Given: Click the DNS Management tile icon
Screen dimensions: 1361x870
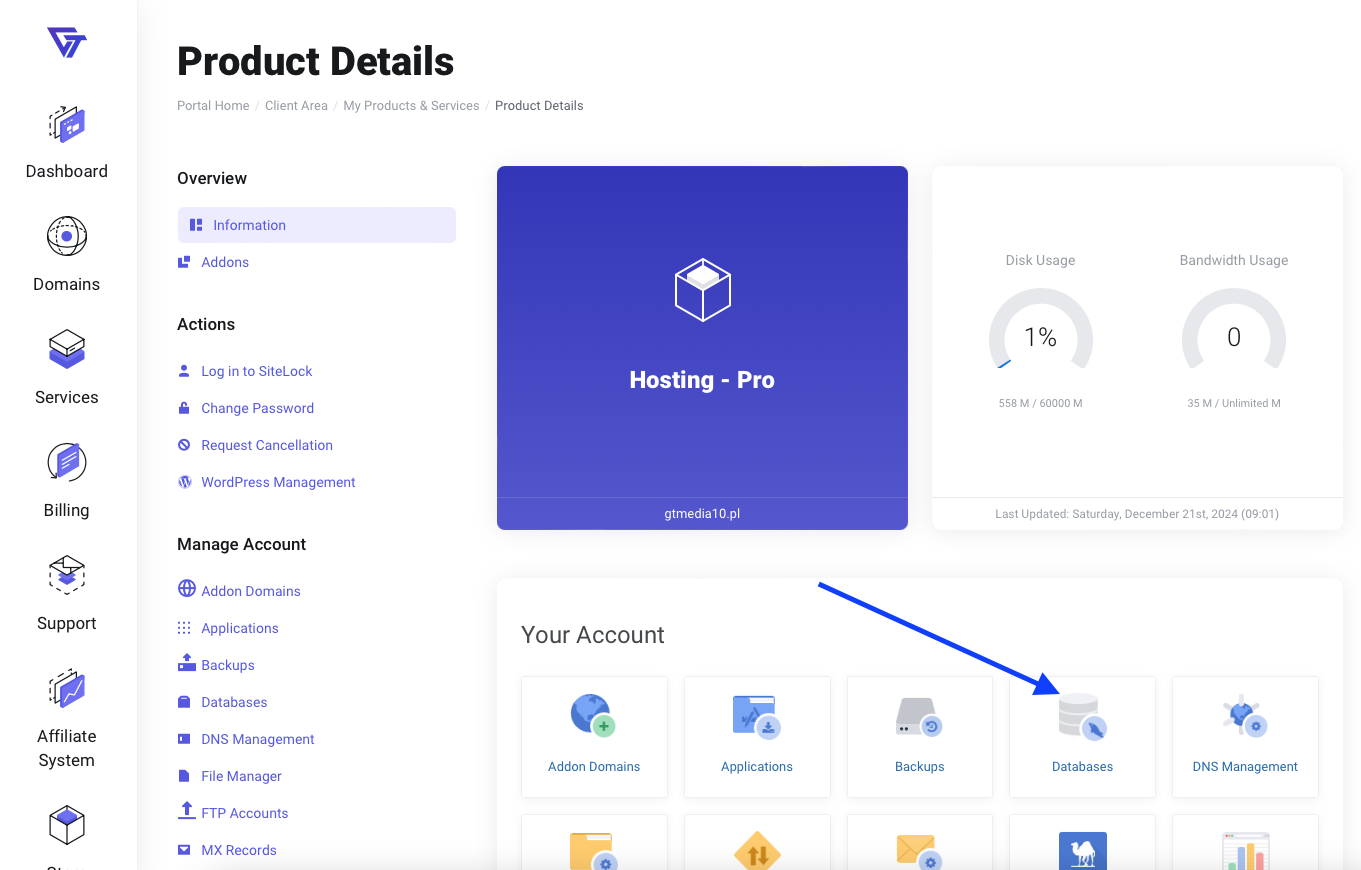Looking at the screenshot, I should coord(1245,716).
